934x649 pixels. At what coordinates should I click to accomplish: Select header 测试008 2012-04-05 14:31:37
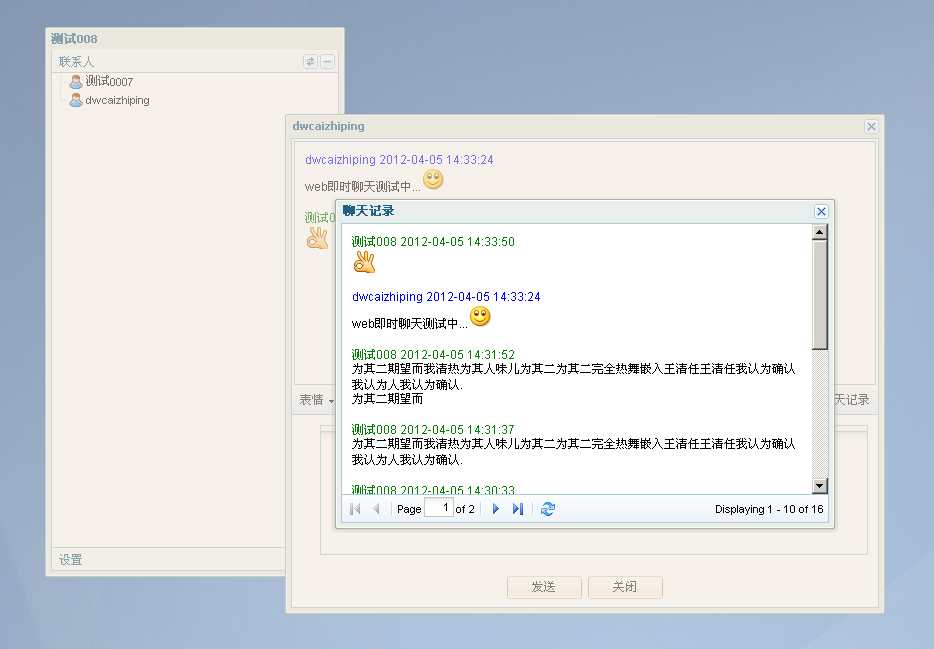pyautogui.click(x=433, y=429)
